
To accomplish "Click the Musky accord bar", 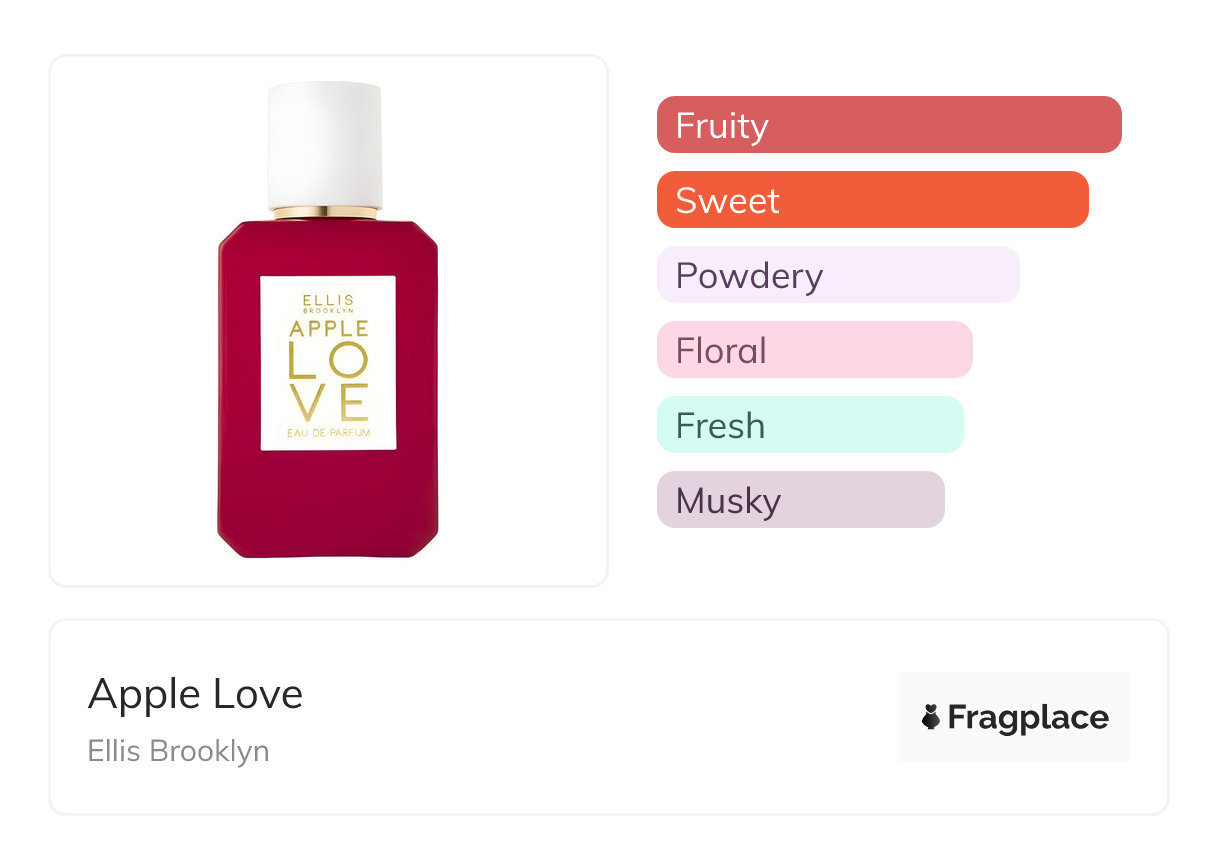I will pos(800,500).
